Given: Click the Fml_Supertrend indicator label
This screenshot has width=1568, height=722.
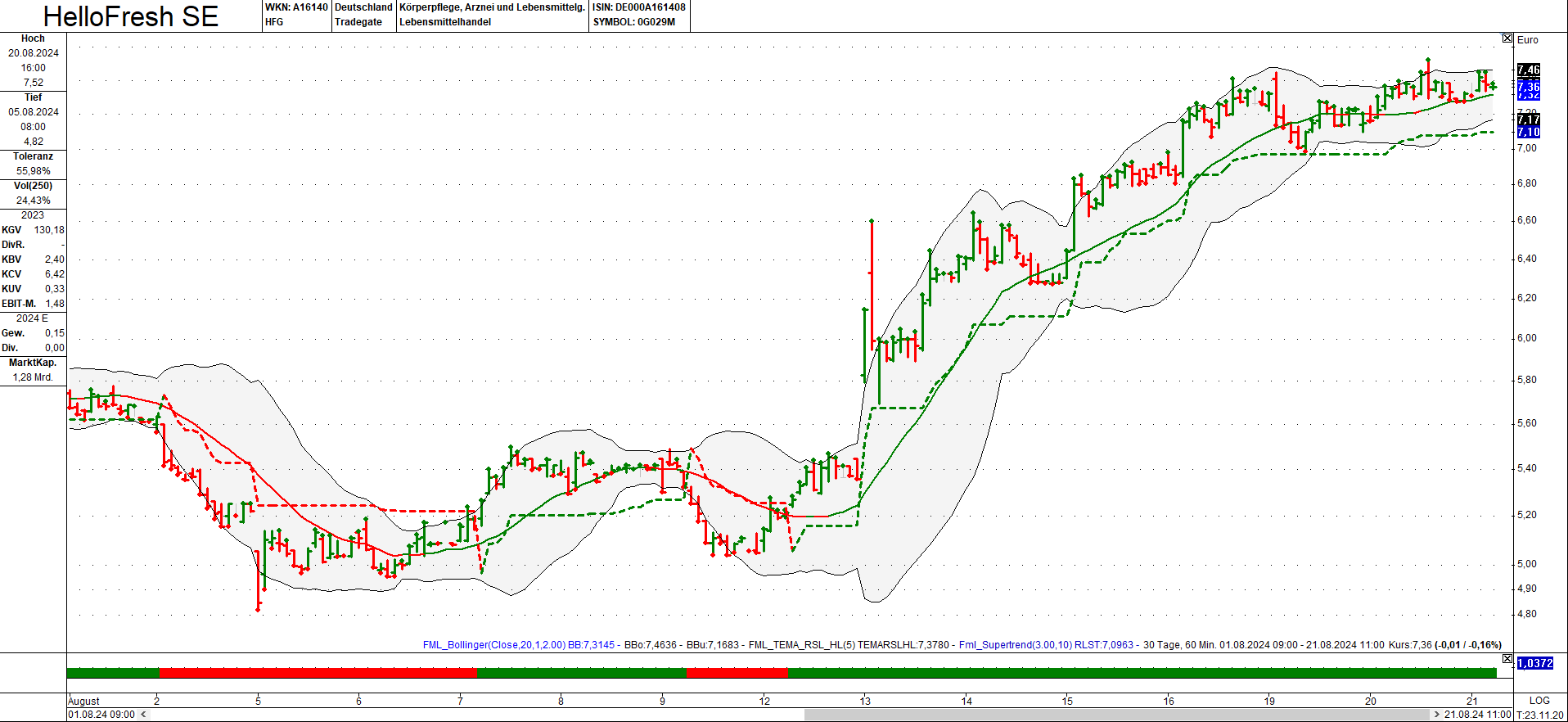Looking at the screenshot, I should click(x=1016, y=645).
